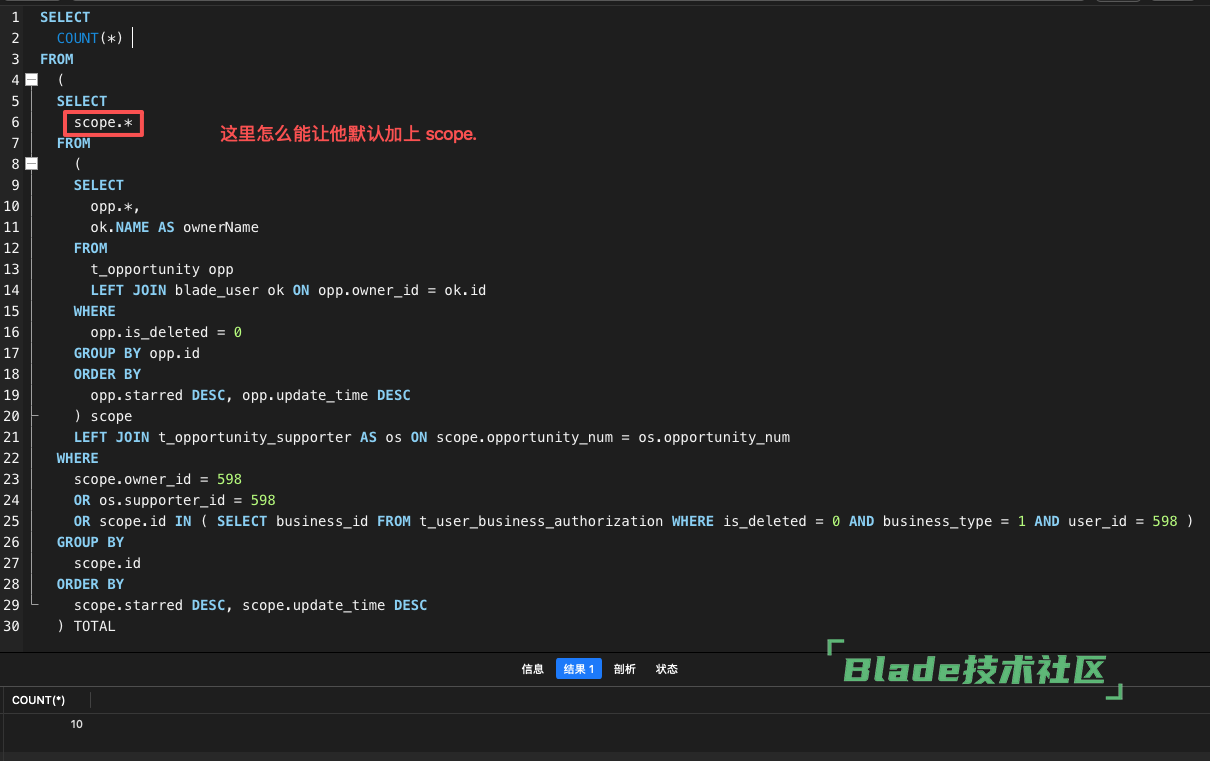
Task: Collapse the fold marker at line 4
Action: click(32, 80)
